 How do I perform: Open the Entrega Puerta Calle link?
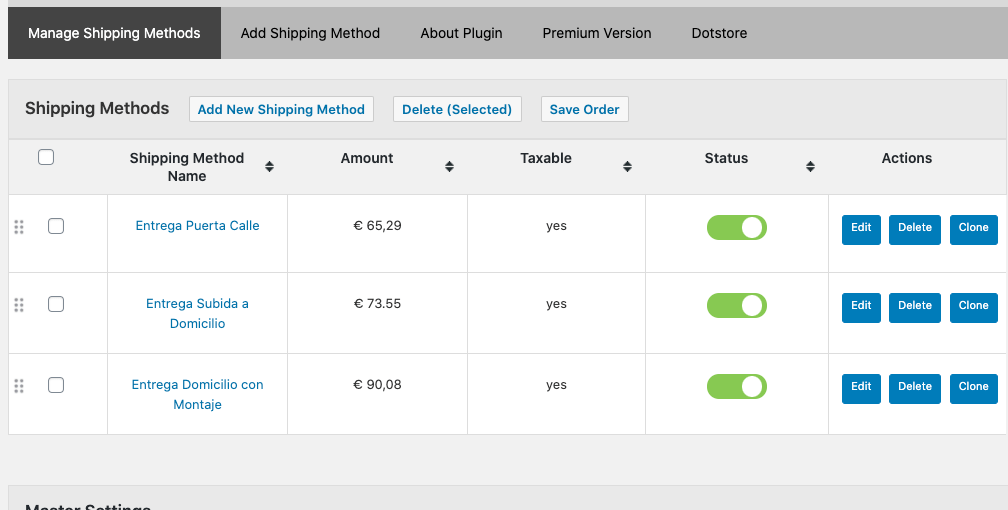[x=197, y=226]
